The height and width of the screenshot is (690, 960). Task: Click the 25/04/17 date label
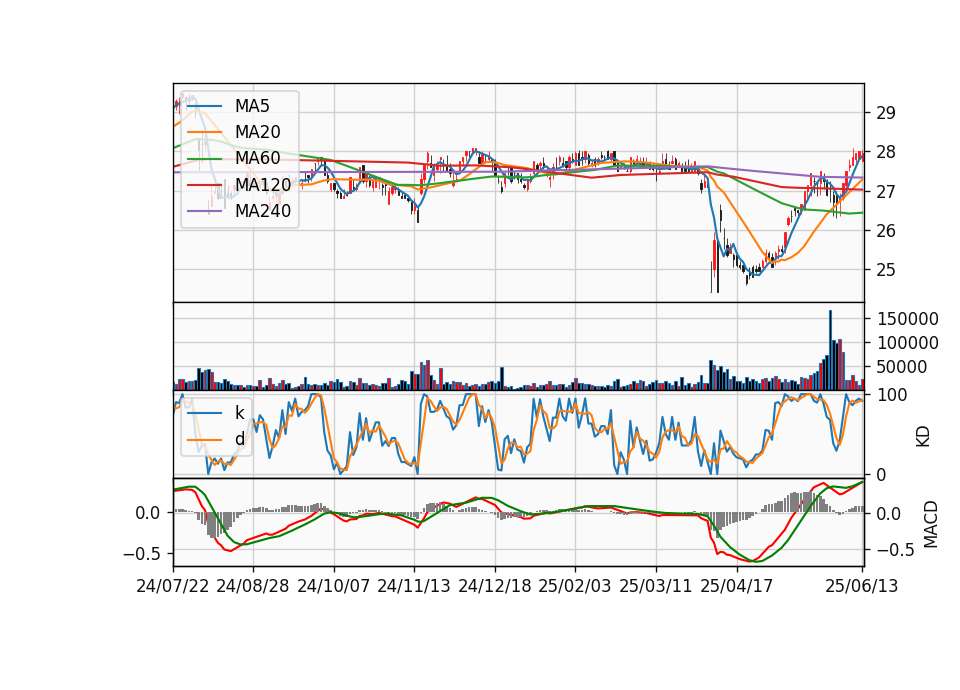tap(737, 586)
